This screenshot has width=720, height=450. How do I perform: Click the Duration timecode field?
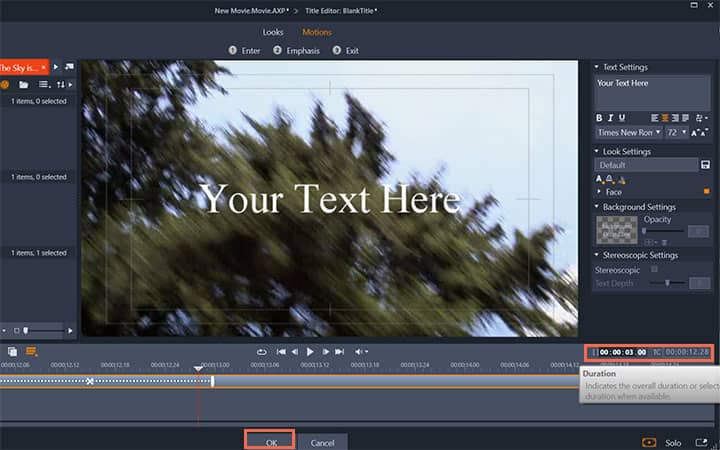pyautogui.click(x=622, y=352)
